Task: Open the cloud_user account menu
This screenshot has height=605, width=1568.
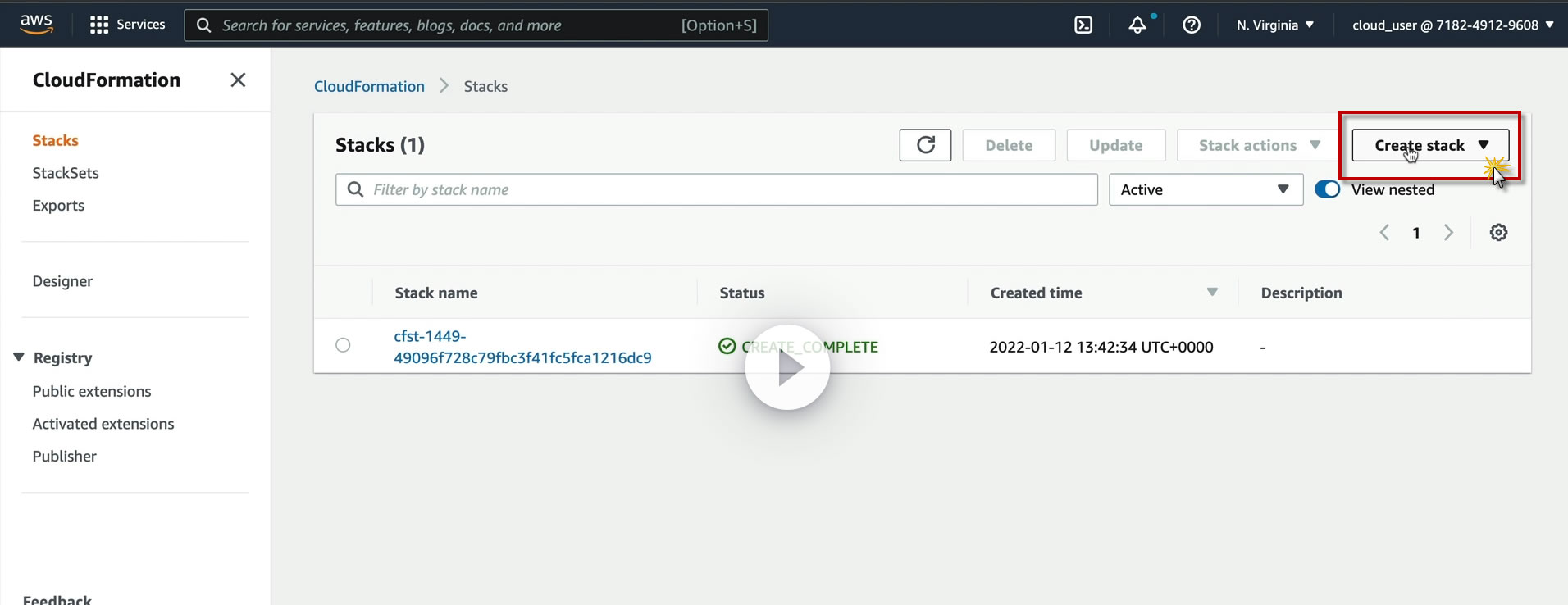Action: coord(1453,25)
